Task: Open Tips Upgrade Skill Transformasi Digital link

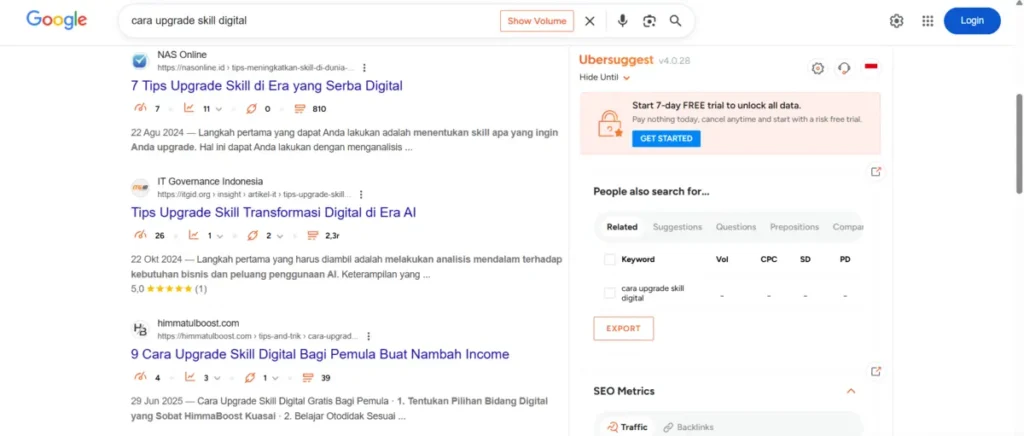Action: point(274,213)
